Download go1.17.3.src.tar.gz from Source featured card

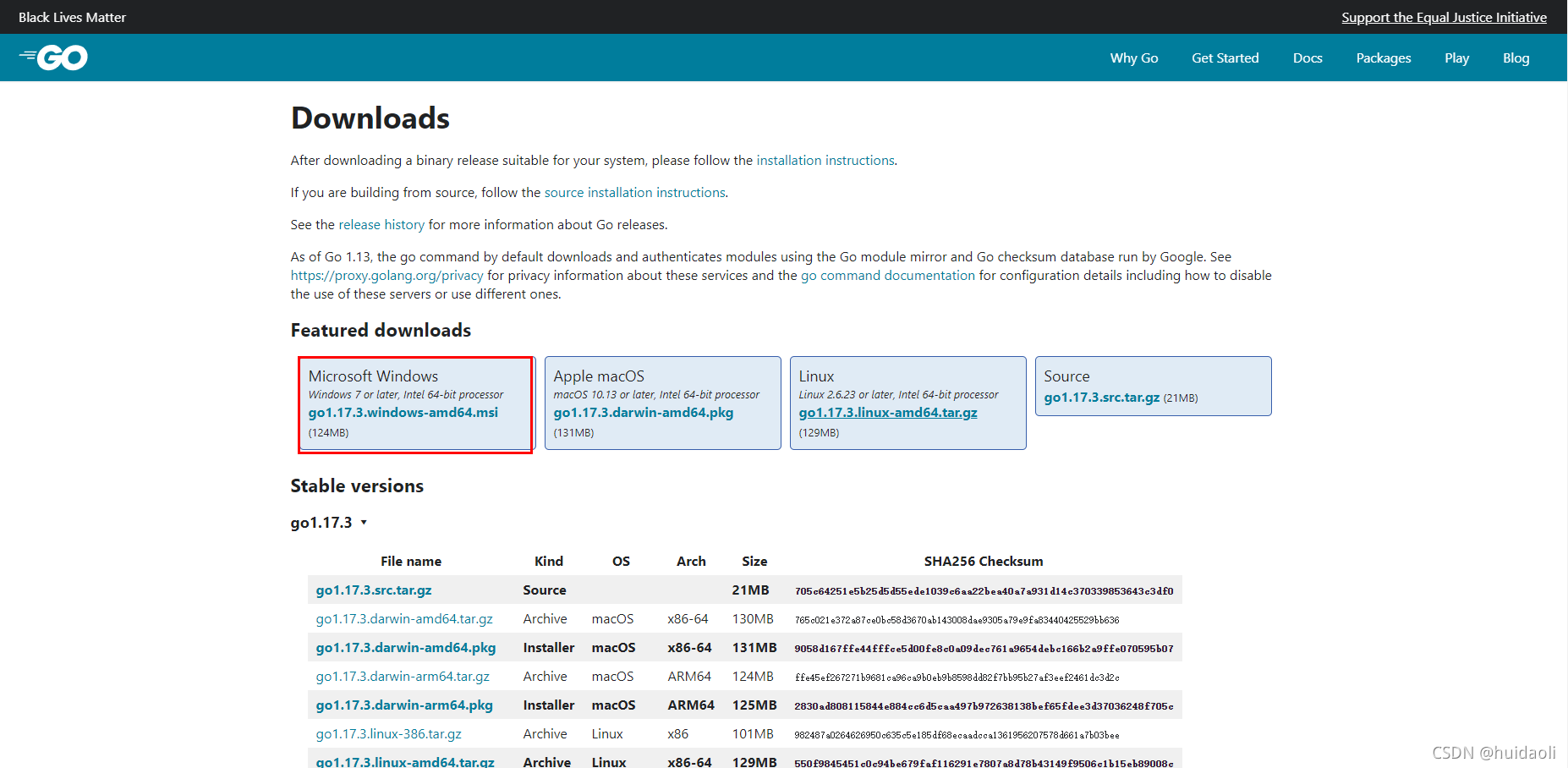tap(1101, 397)
